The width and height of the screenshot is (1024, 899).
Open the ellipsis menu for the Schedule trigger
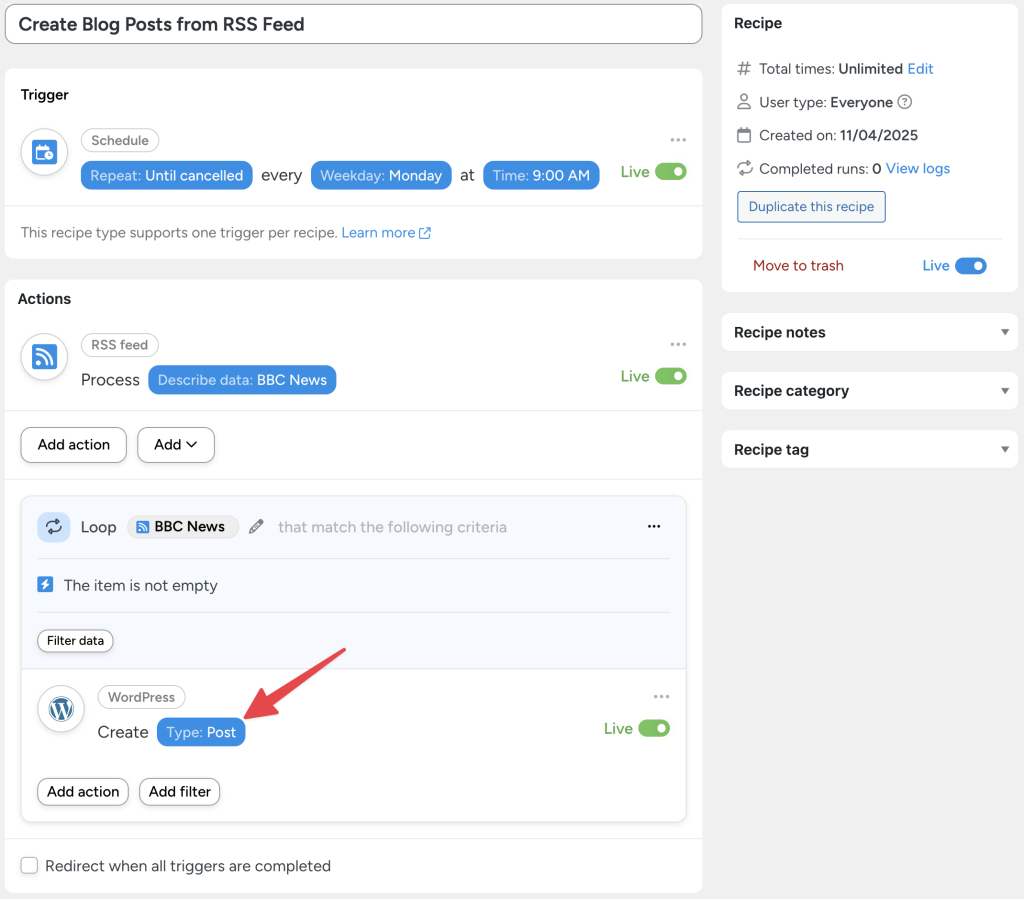pos(678,140)
